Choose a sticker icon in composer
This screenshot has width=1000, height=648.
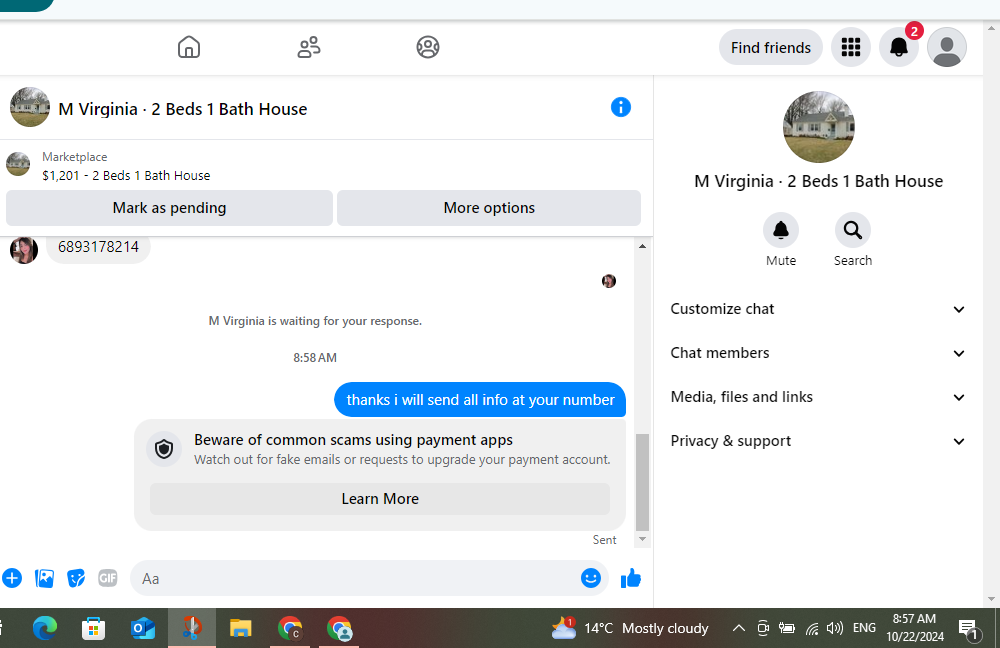(x=76, y=578)
